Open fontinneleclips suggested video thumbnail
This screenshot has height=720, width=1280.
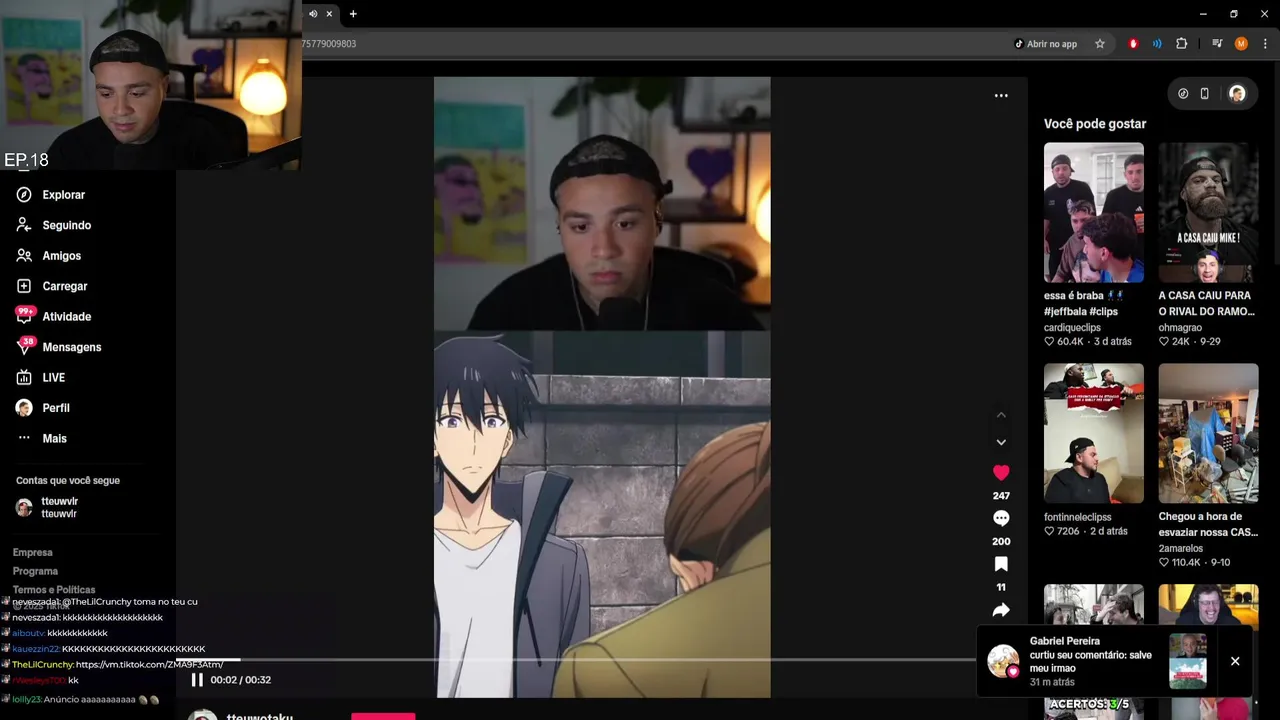tap(1094, 433)
